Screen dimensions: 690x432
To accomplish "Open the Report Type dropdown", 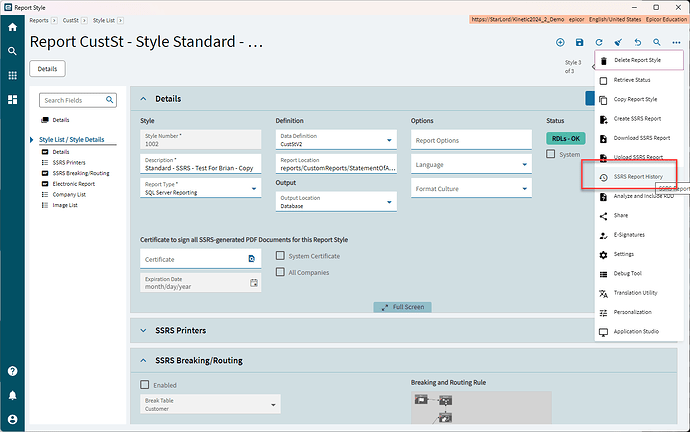I will (x=254, y=188).
